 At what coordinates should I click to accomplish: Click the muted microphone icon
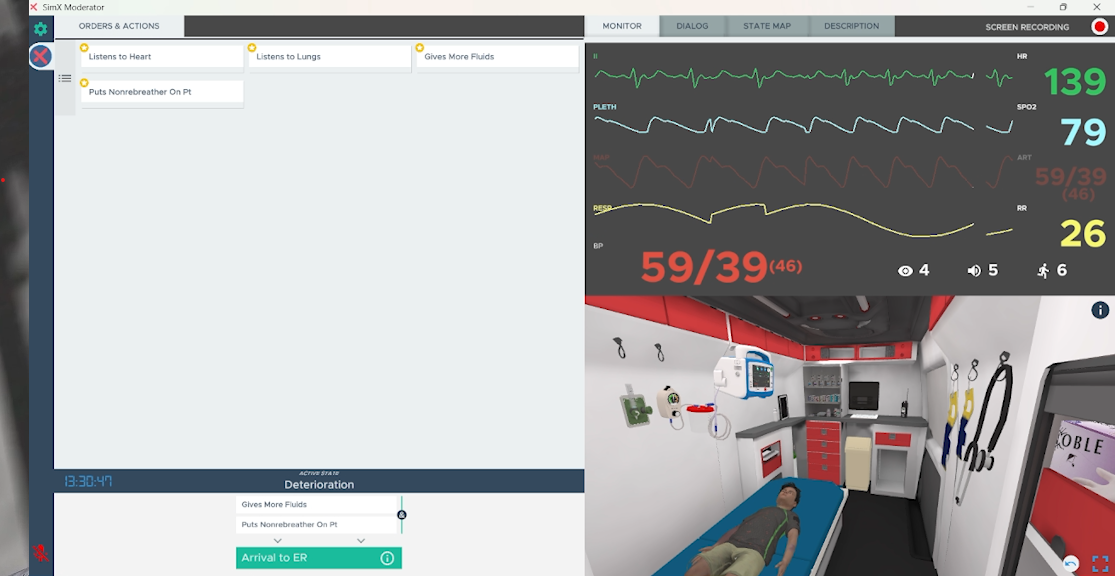tap(40, 551)
